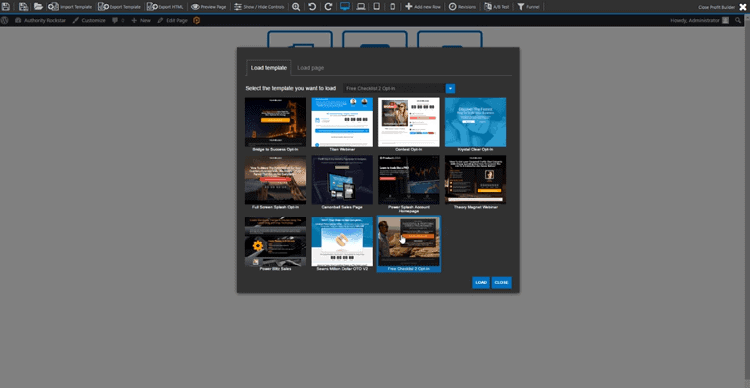Click Customize in the admin bar
The width and height of the screenshot is (750, 388).
89,21
